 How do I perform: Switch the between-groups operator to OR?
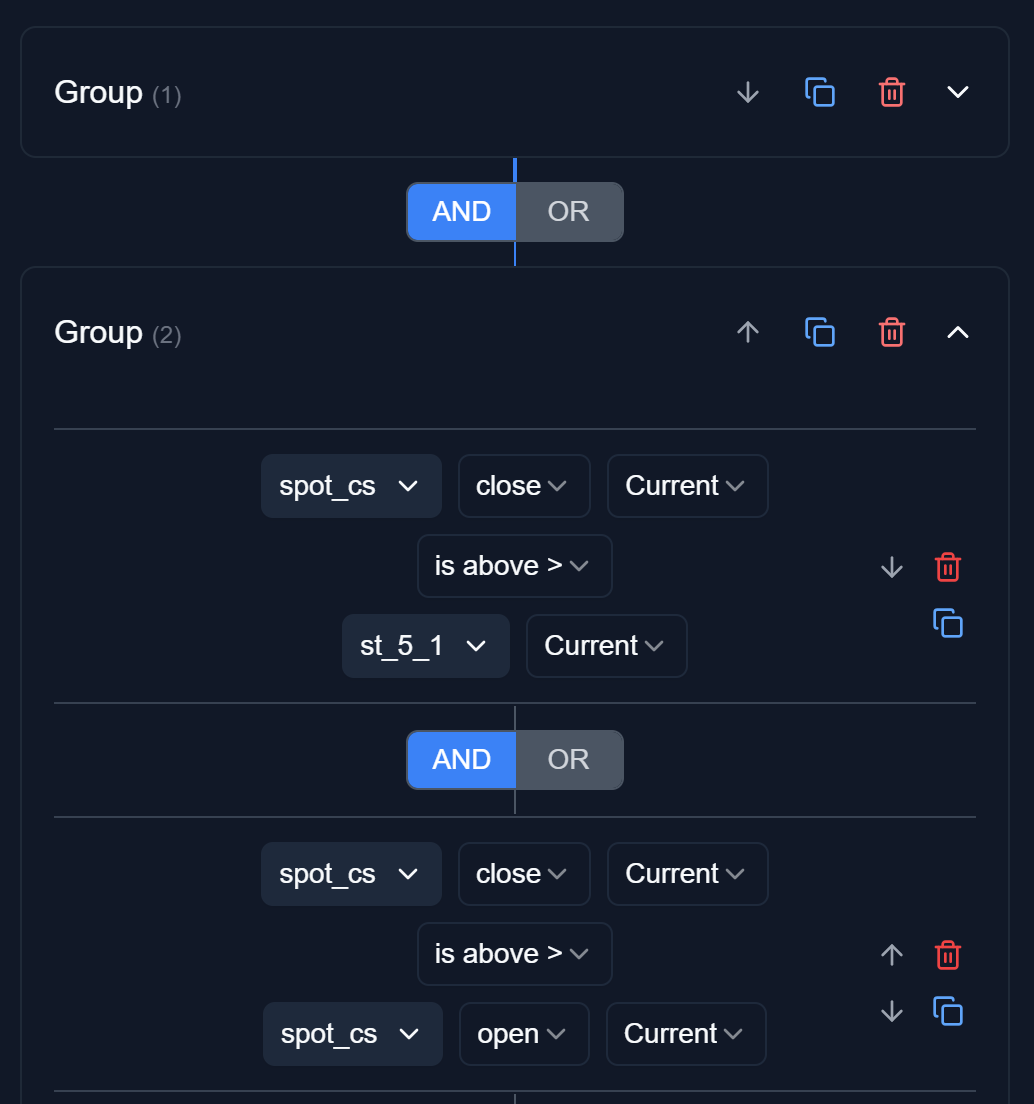tap(569, 212)
